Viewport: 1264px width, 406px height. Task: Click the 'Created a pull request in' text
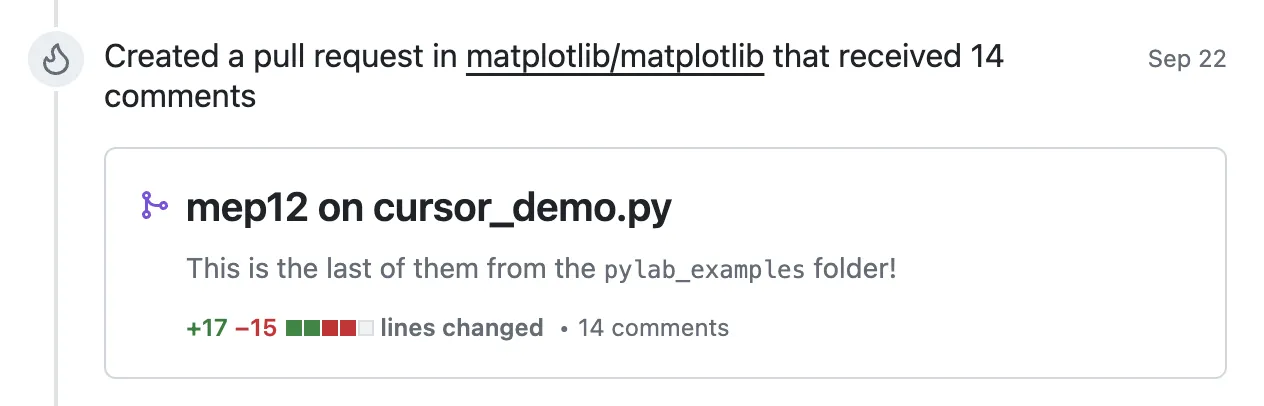tap(281, 58)
